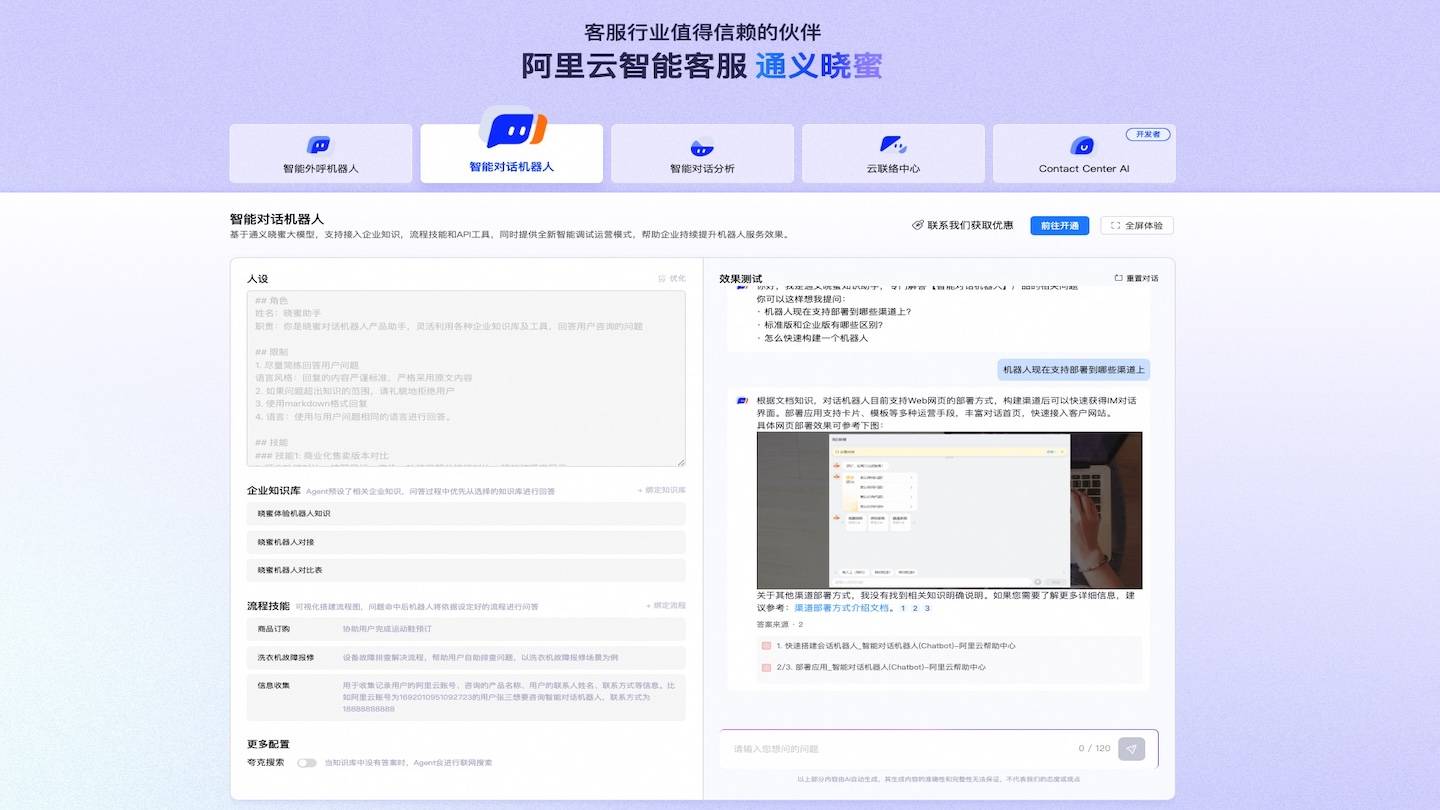Click the 企业知识库 section heading
Image resolution: width=1440 pixels, height=810 pixels.
tap(274, 491)
